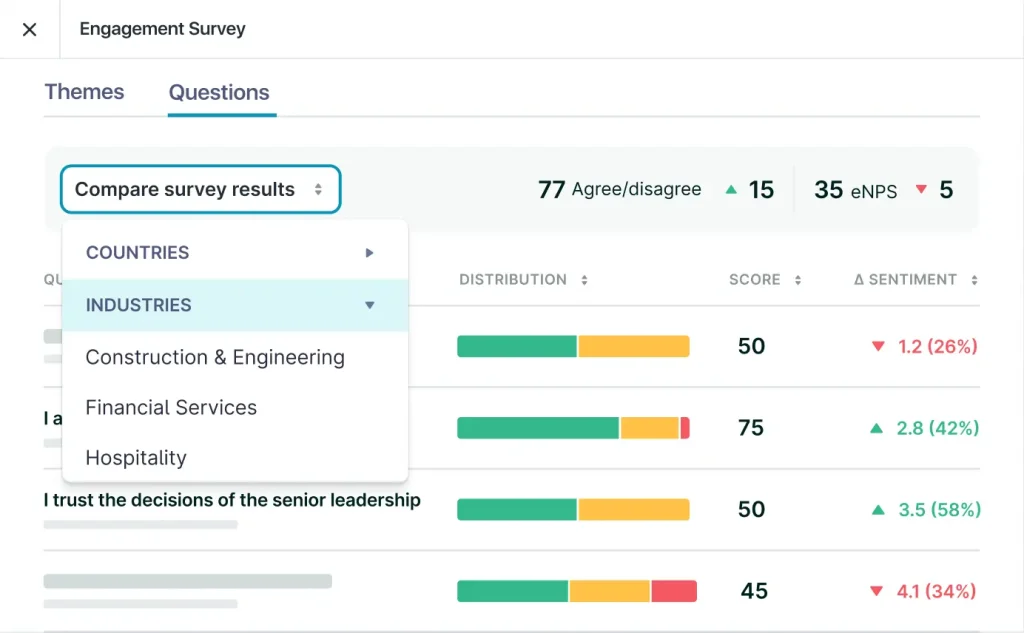Image resolution: width=1024 pixels, height=633 pixels.
Task: Click the question about trusting senior leadership
Action: click(x=232, y=500)
